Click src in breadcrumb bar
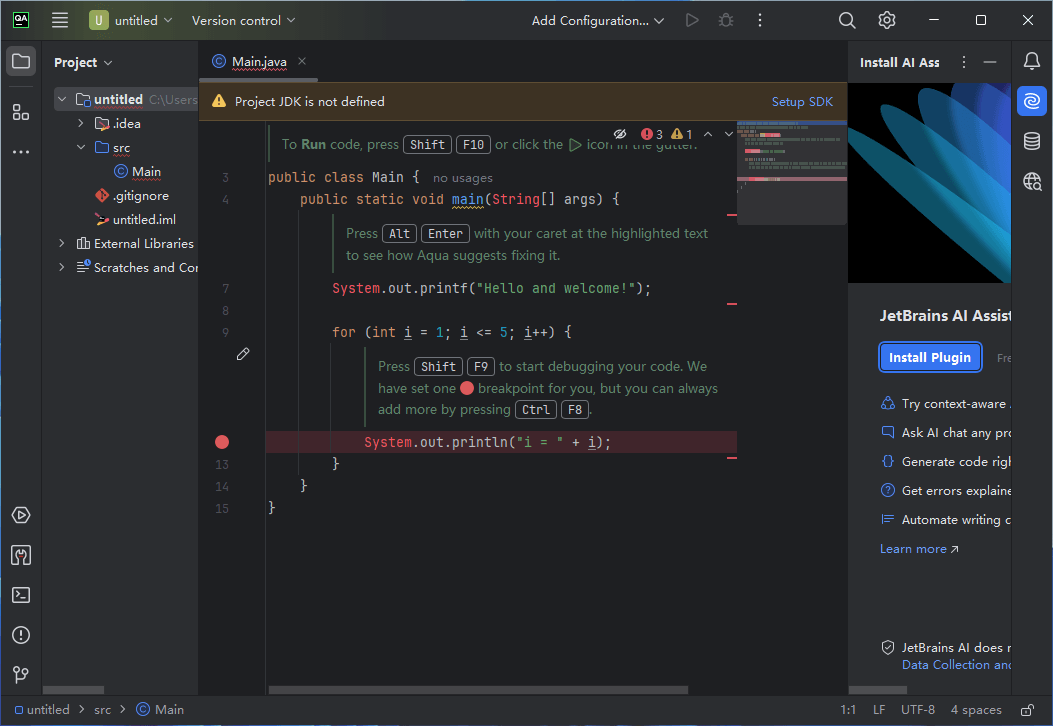The width and height of the screenshot is (1053, 726). [102, 710]
